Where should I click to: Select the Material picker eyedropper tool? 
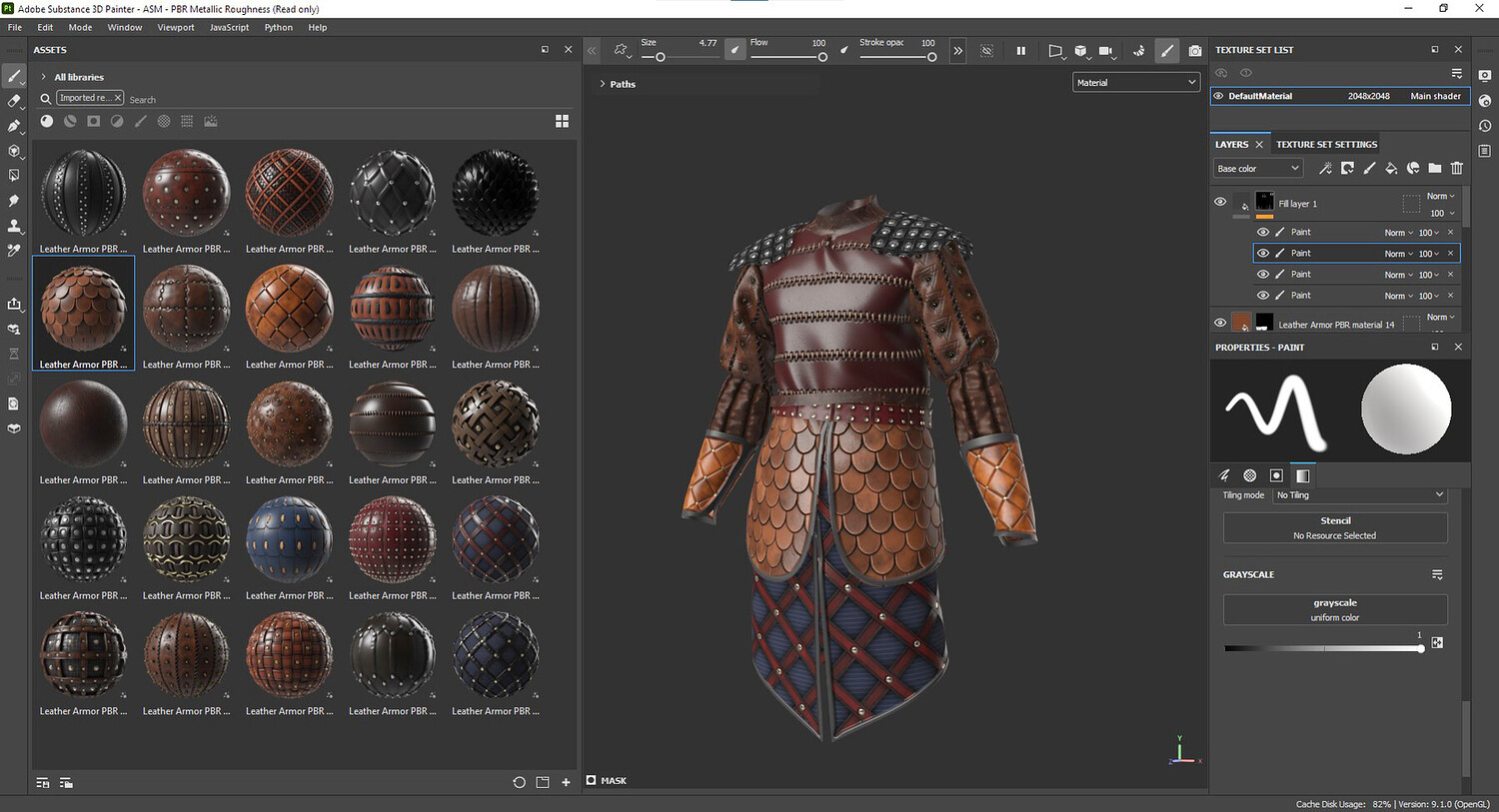pyautogui.click(x=14, y=251)
